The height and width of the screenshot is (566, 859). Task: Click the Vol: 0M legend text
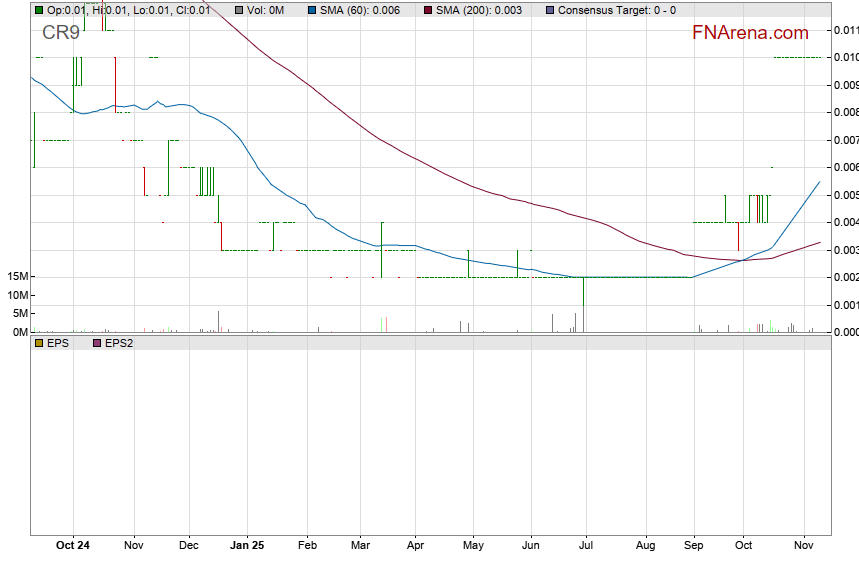click(266, 10)
